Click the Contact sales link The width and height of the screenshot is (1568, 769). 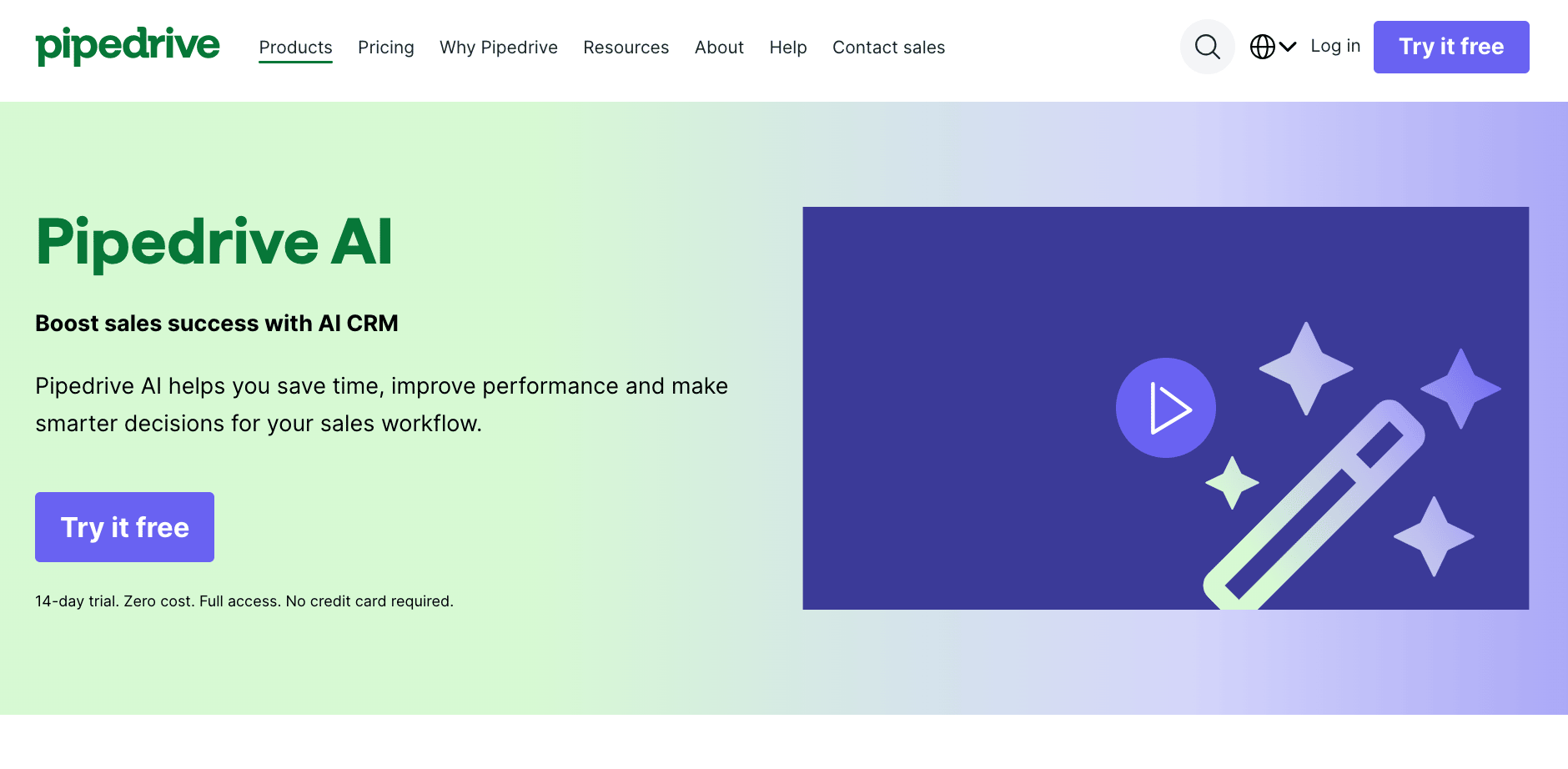(x=888, y=48)
